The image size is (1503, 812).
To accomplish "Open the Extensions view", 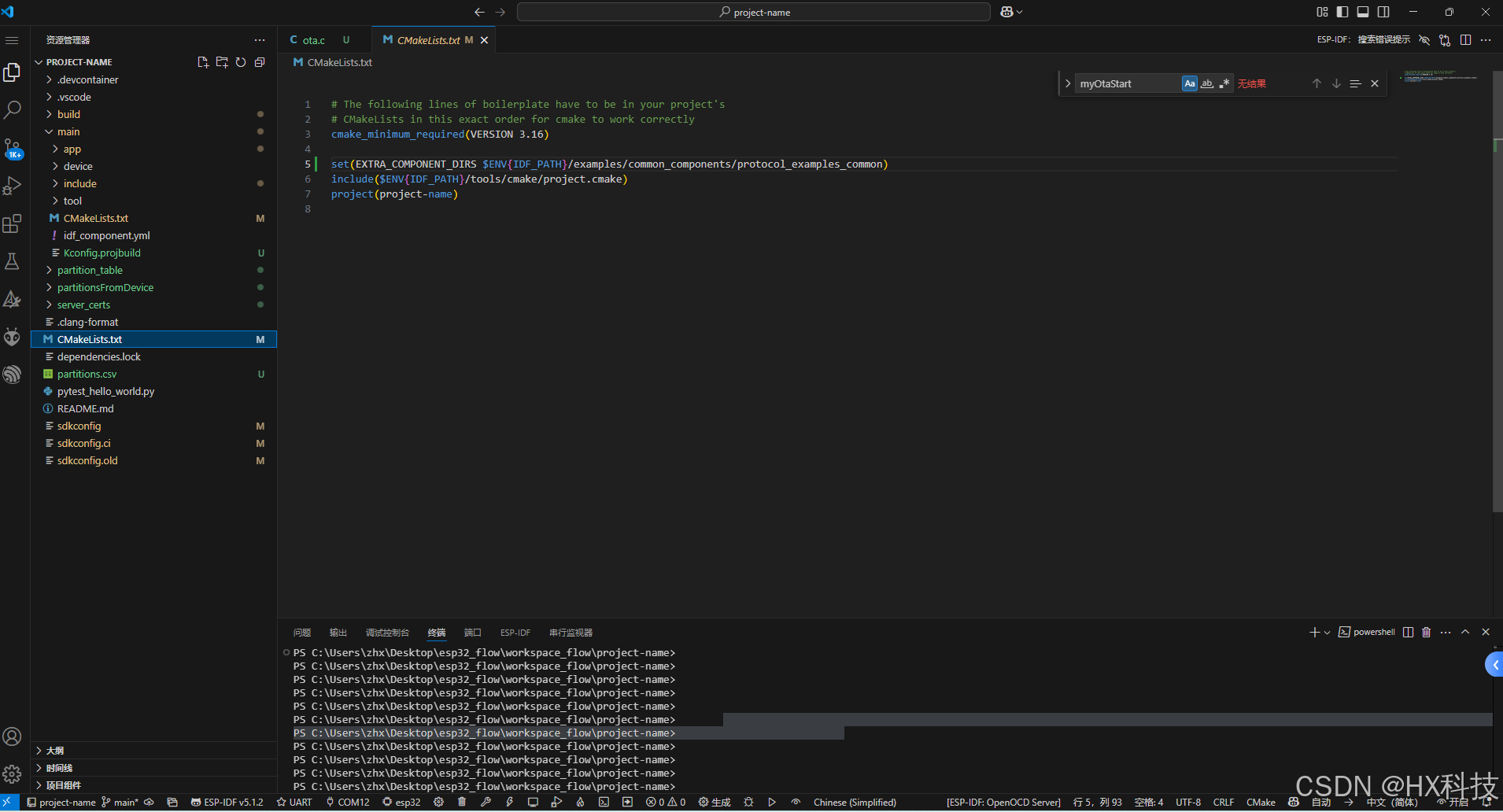I will tap(12, 224).
